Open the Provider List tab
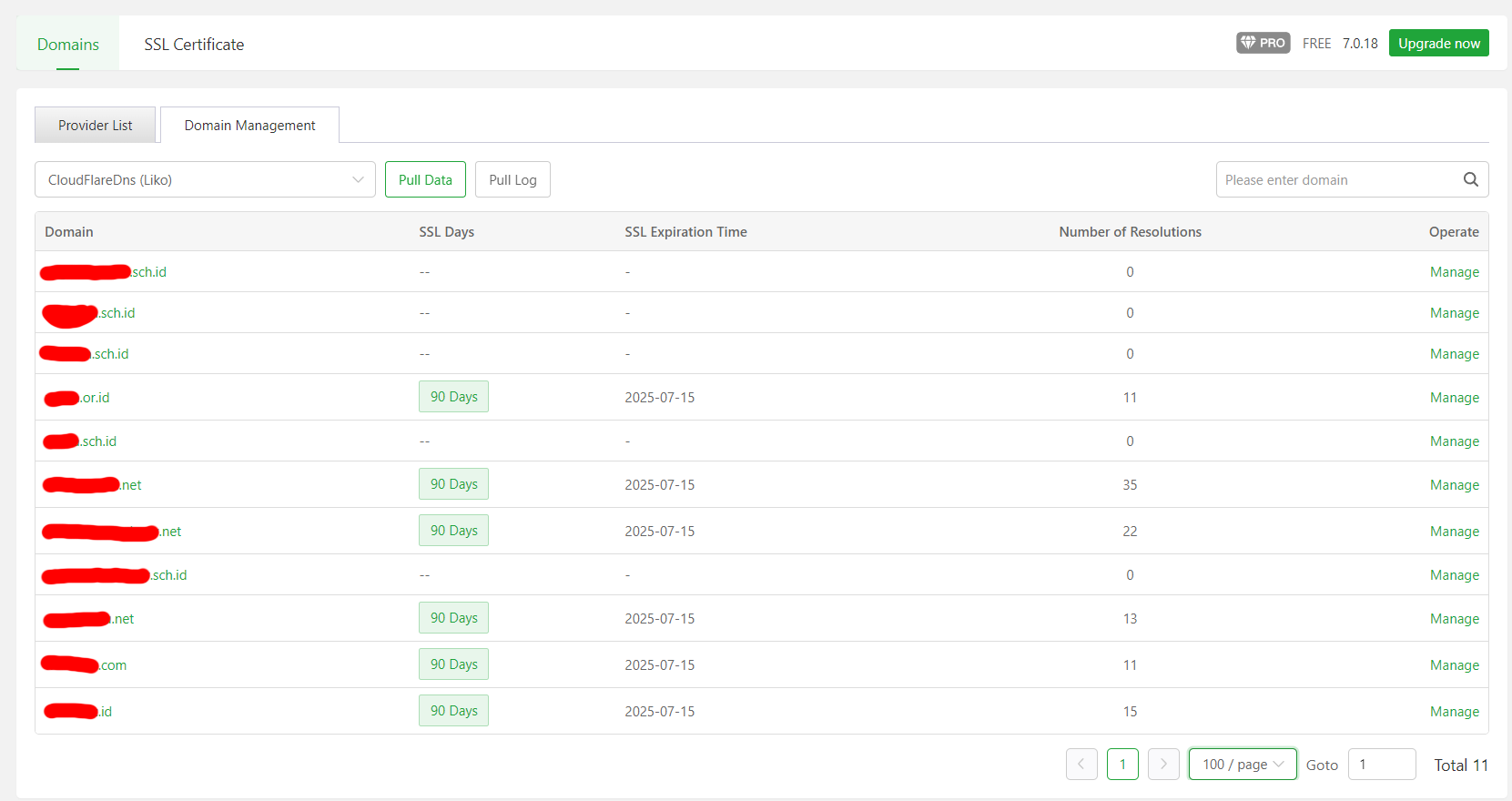 pyautogui.click(x=95, y=126)
